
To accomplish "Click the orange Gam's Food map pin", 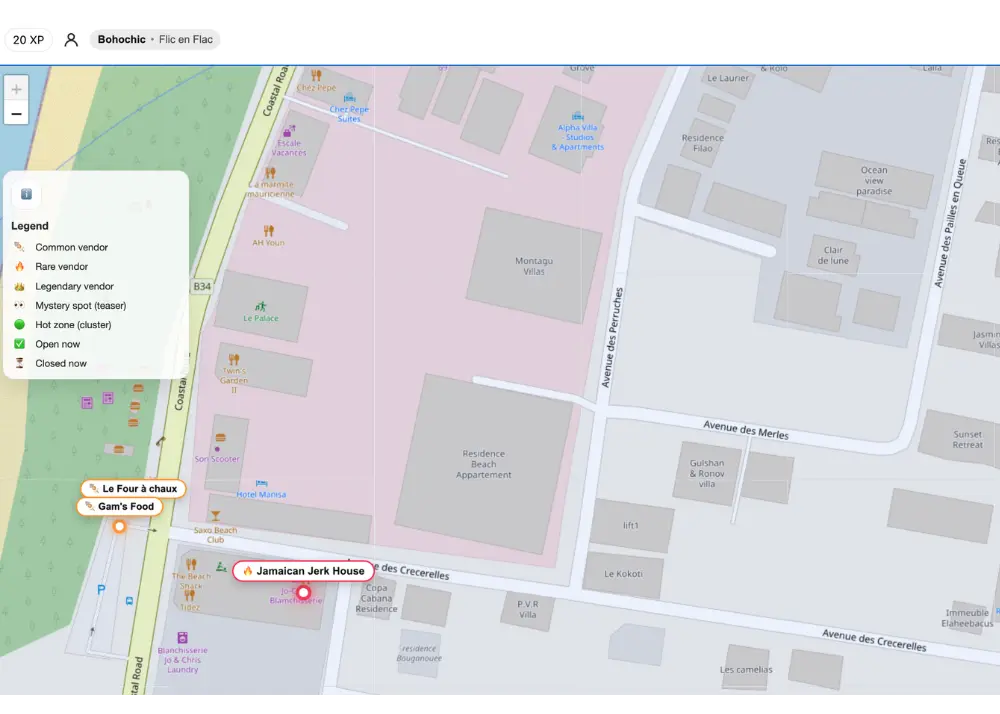I will pos(119,527).
